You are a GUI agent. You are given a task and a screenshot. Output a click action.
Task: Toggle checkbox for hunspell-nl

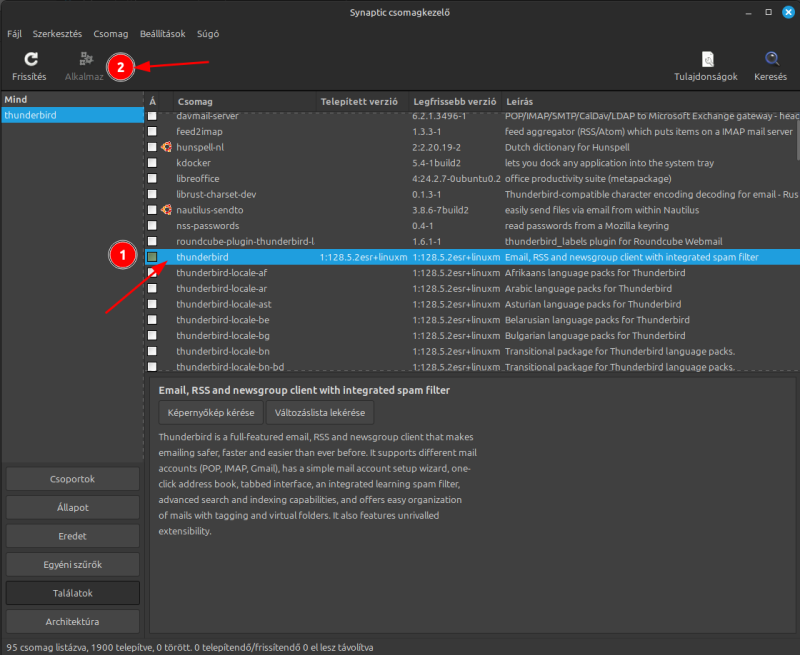pos(152,147)
